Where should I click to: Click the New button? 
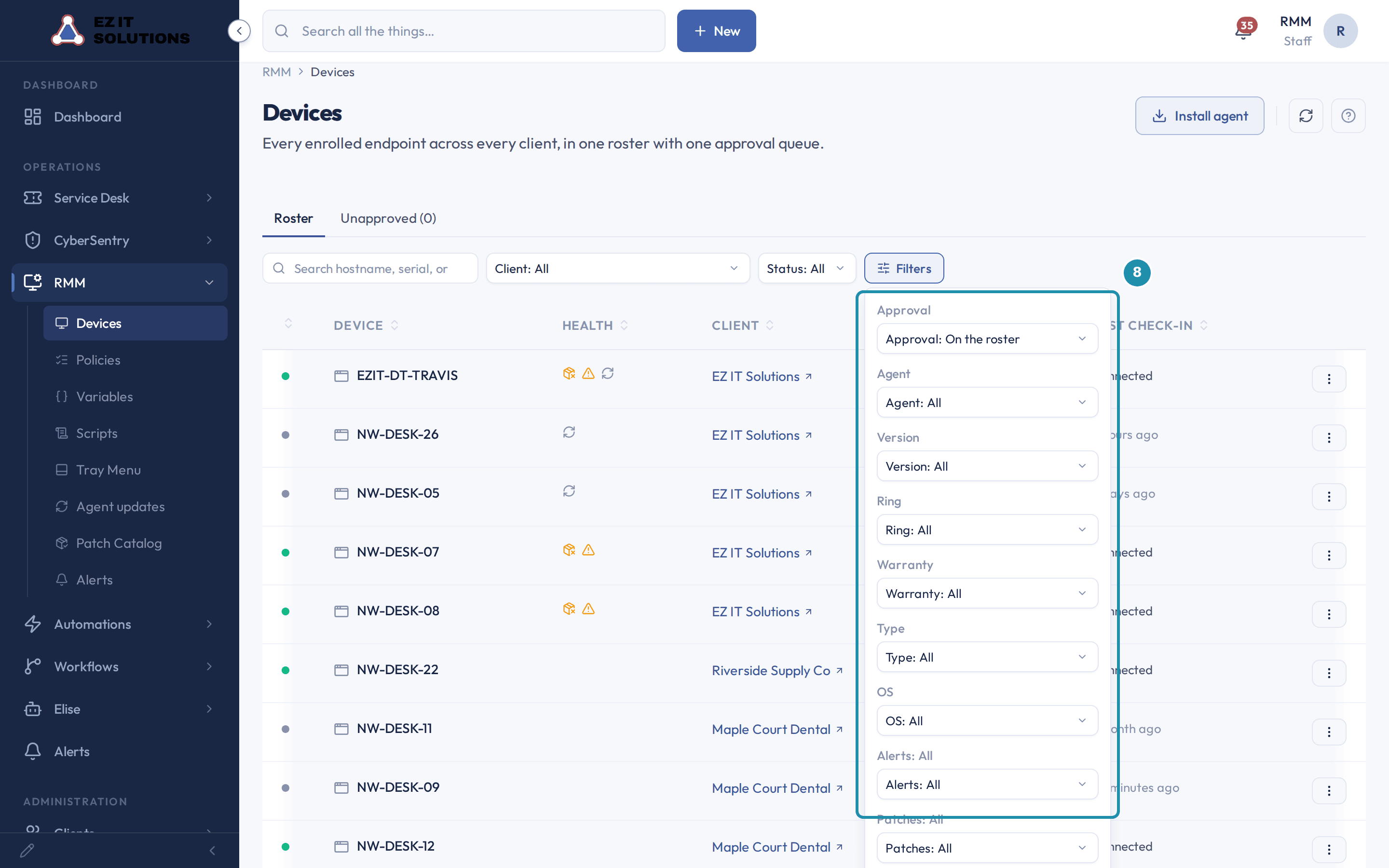[716, 31]
